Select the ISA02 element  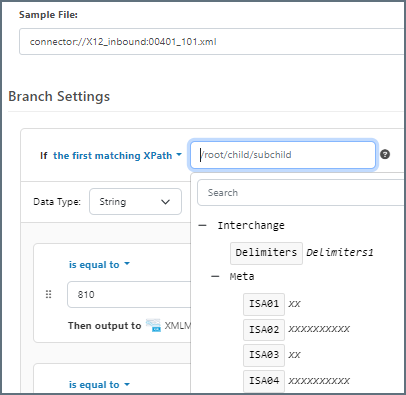(x=264, y=330)
